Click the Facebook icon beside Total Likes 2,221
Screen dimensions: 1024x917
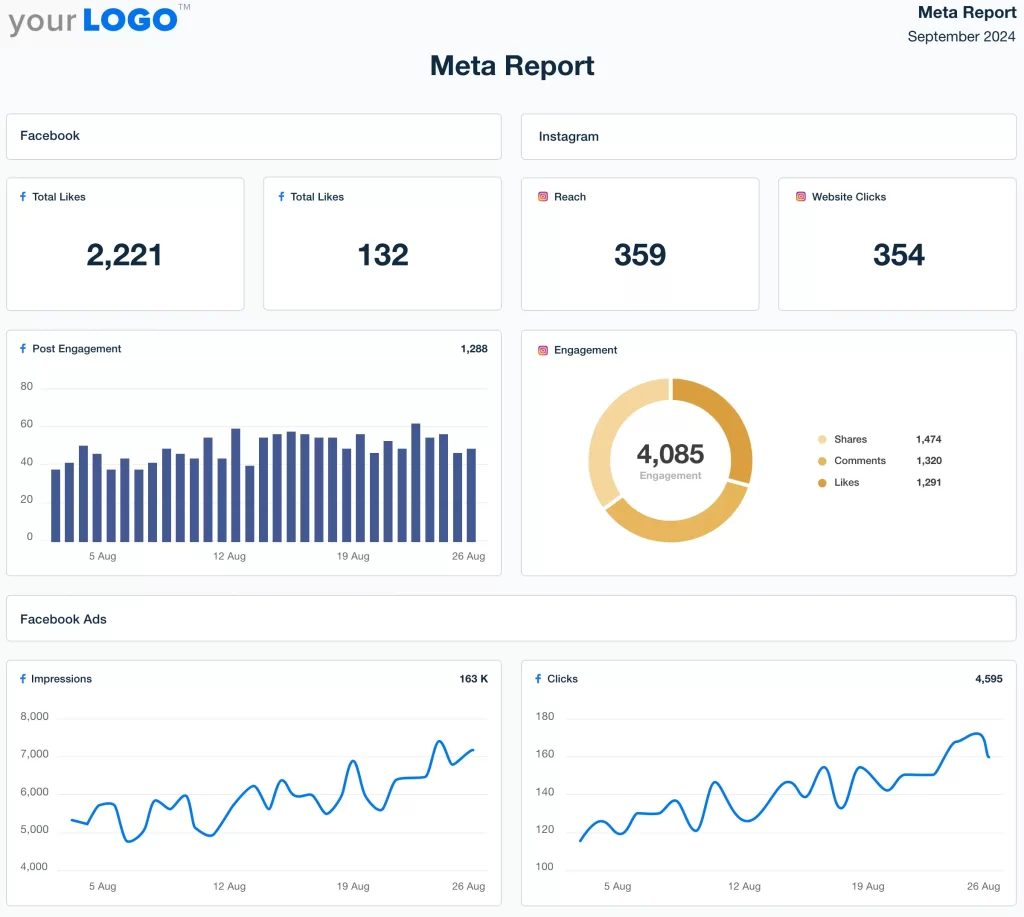25,197
